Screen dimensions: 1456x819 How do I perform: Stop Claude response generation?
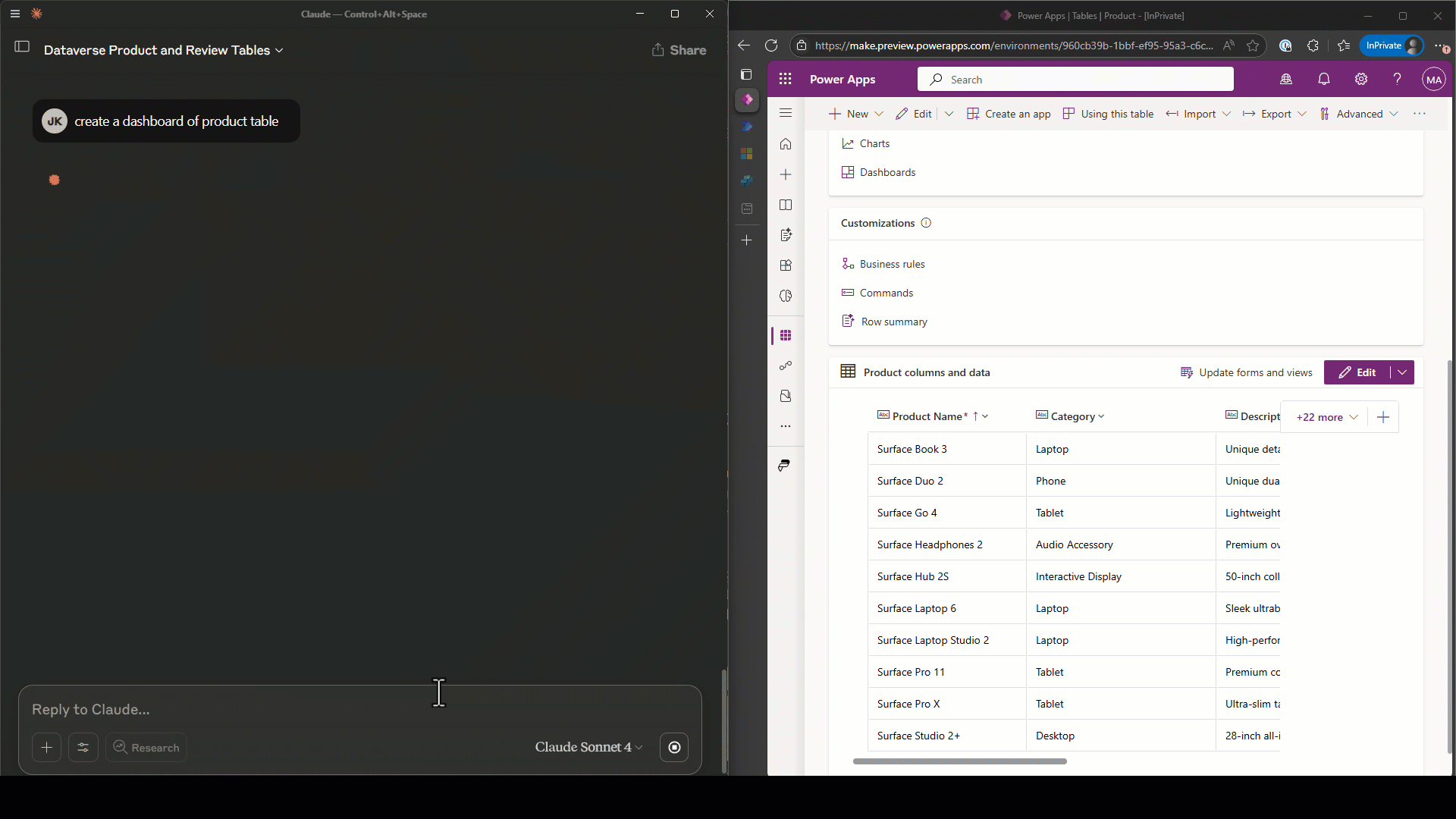click(x=674, y=747)
